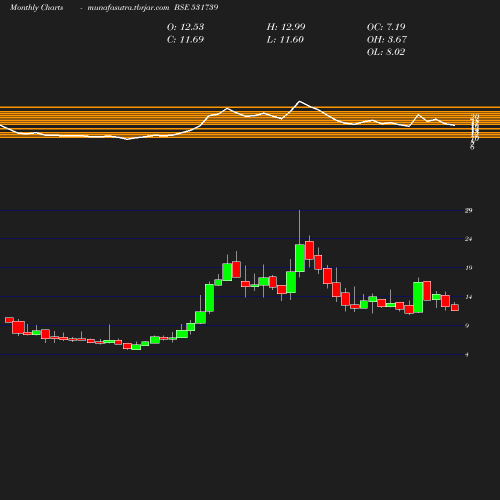Click the price axis label 14
Screen dimensions: 500x500
[x=468, y=297]
